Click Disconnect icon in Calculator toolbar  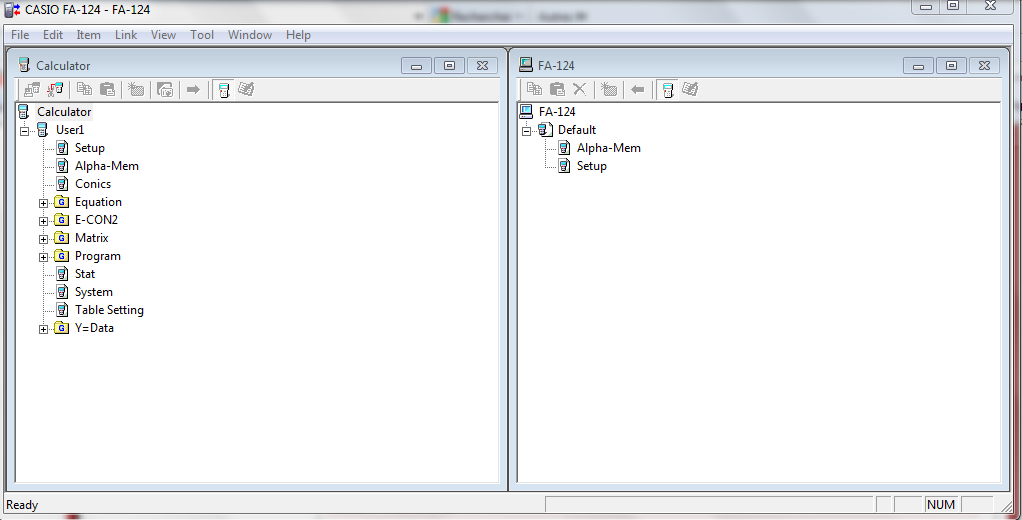click(x=55, y=89)
